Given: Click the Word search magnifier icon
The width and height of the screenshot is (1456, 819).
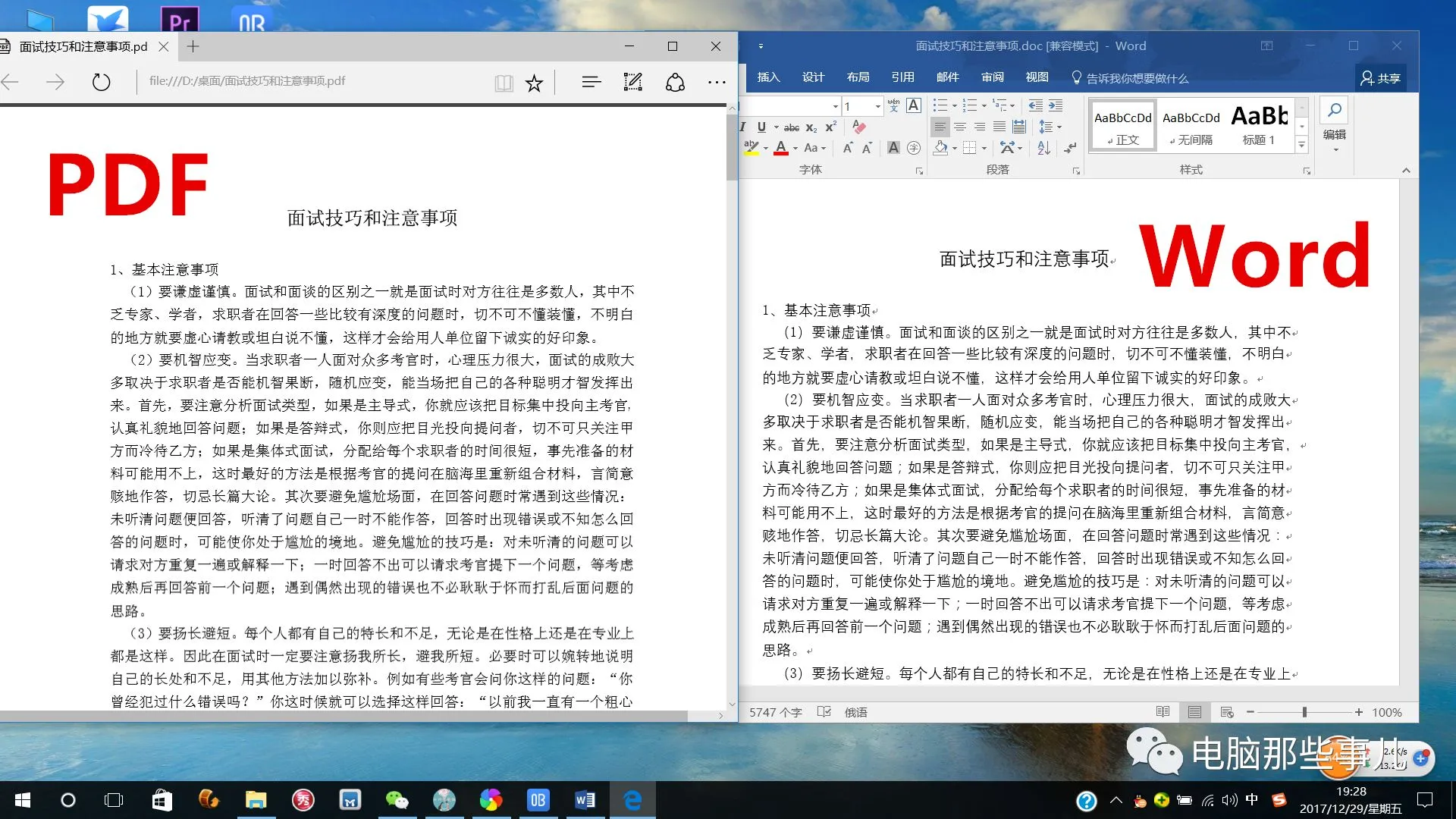Looking at the screenshot, I should 1334,111.
